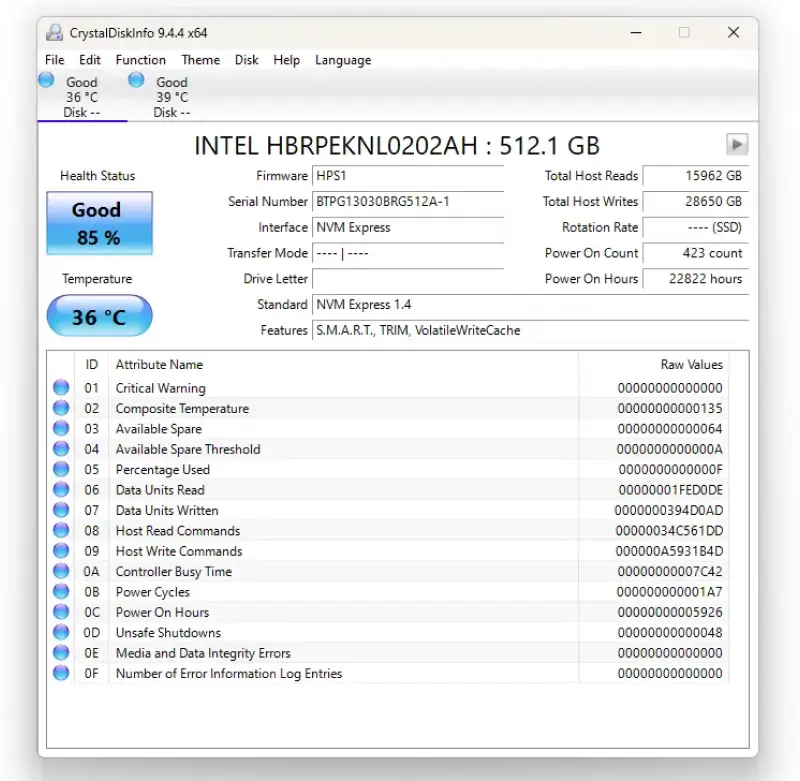Screen dimensions: 800x781
Task: Click the ID column header
Action: [x=91, y=364]
